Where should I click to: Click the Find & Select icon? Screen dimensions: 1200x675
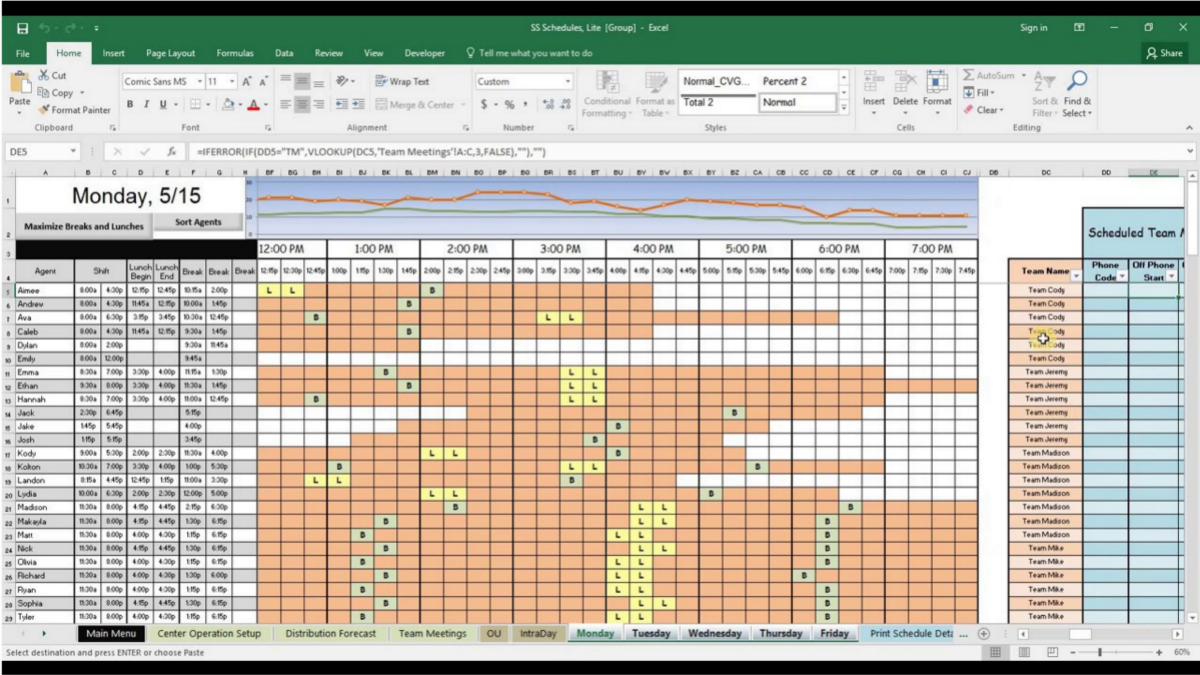point(1078,95)
